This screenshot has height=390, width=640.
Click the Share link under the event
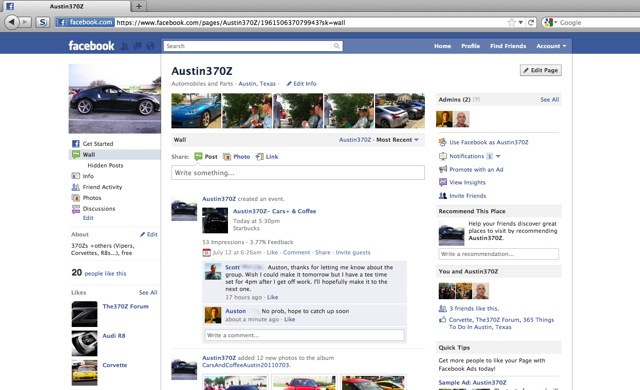point(323,253)
